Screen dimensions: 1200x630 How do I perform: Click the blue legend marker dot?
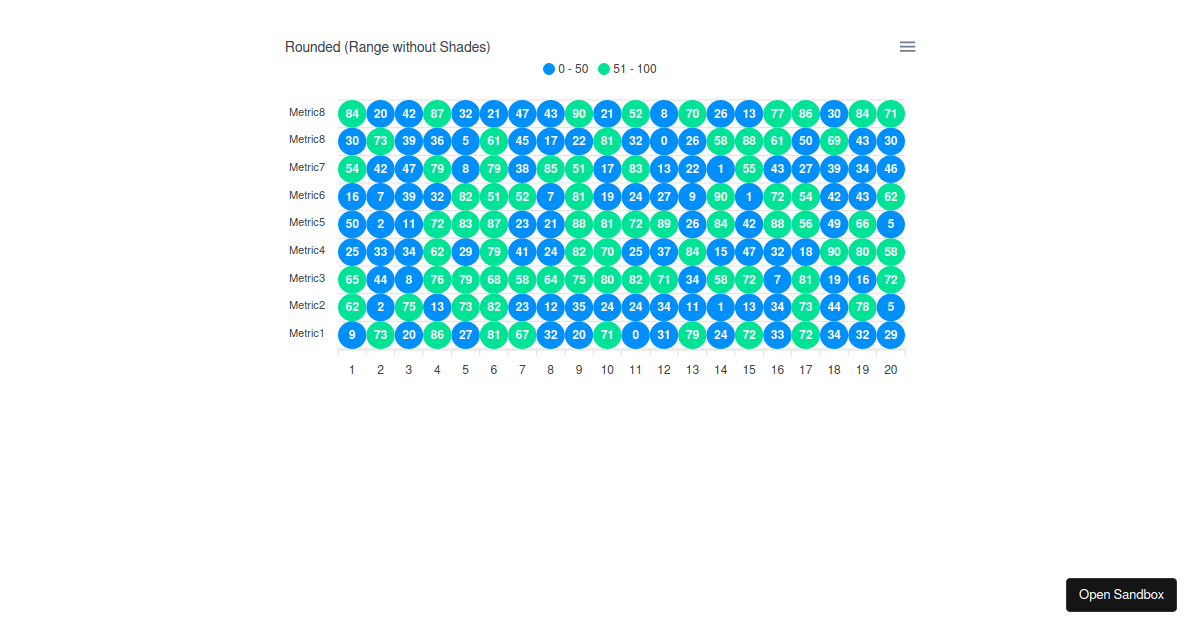pos(549,68)
